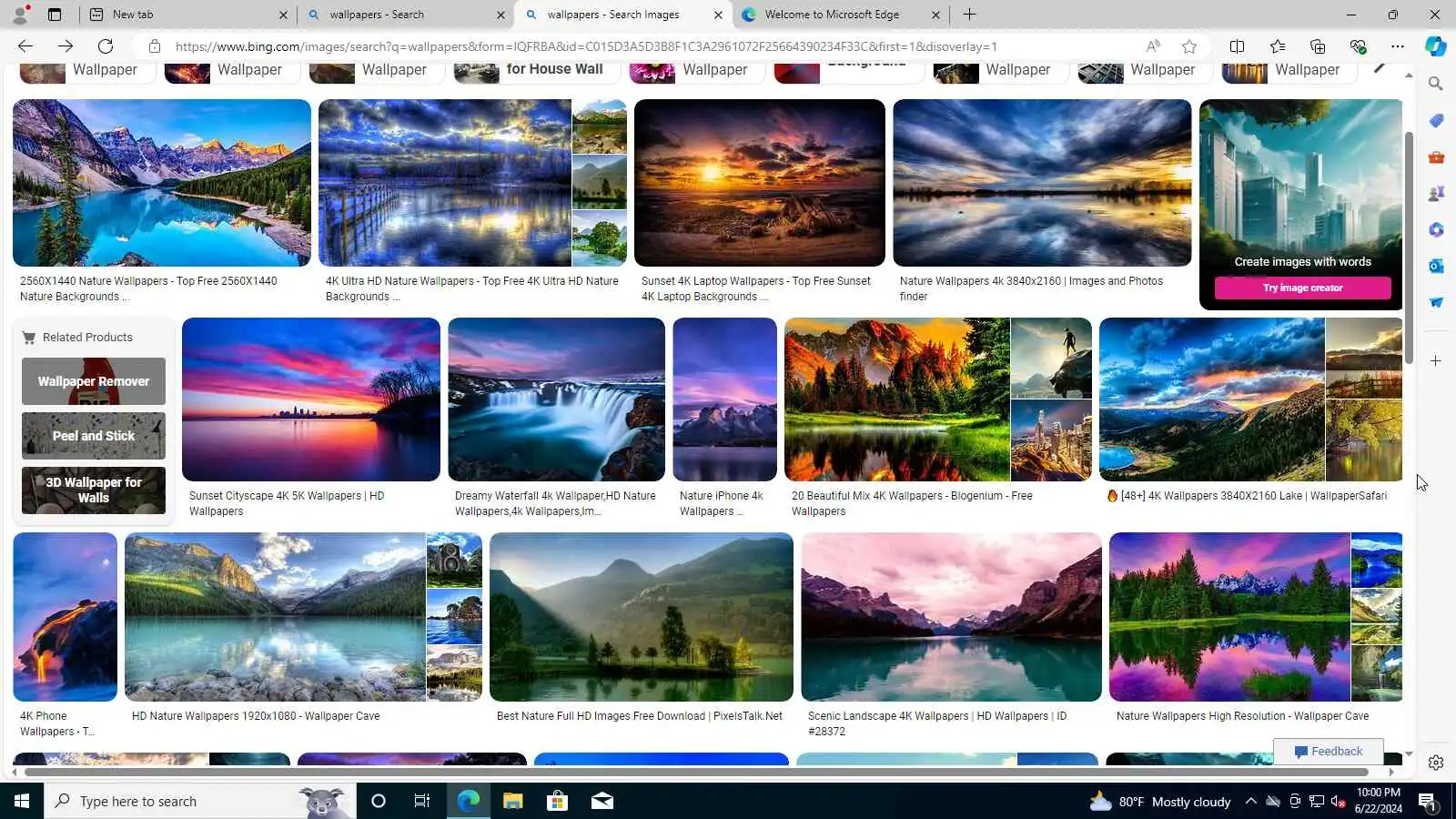The height and width of the screenshot is (819, 1456).
Task: Open 20 Beautiful Mix 4K Wallpapers image
Action: pos(897,399)
